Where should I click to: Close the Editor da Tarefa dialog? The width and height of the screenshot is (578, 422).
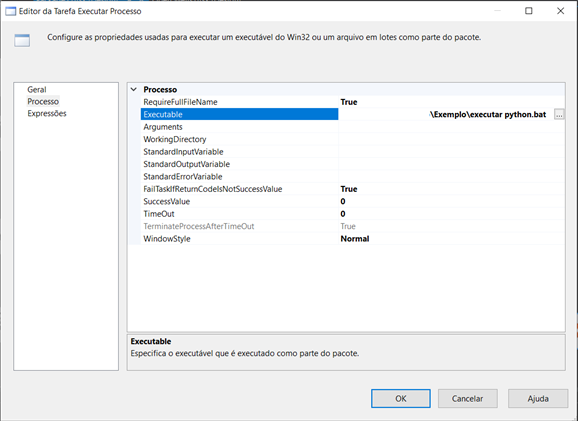click(x=560, y=11)
